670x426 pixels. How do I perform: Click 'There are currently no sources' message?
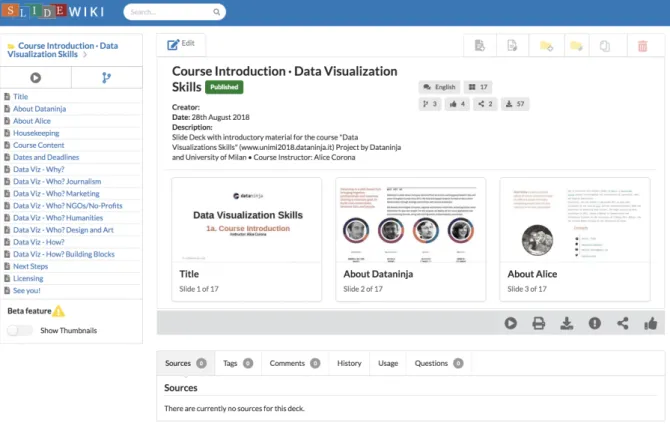click(234, 408)
